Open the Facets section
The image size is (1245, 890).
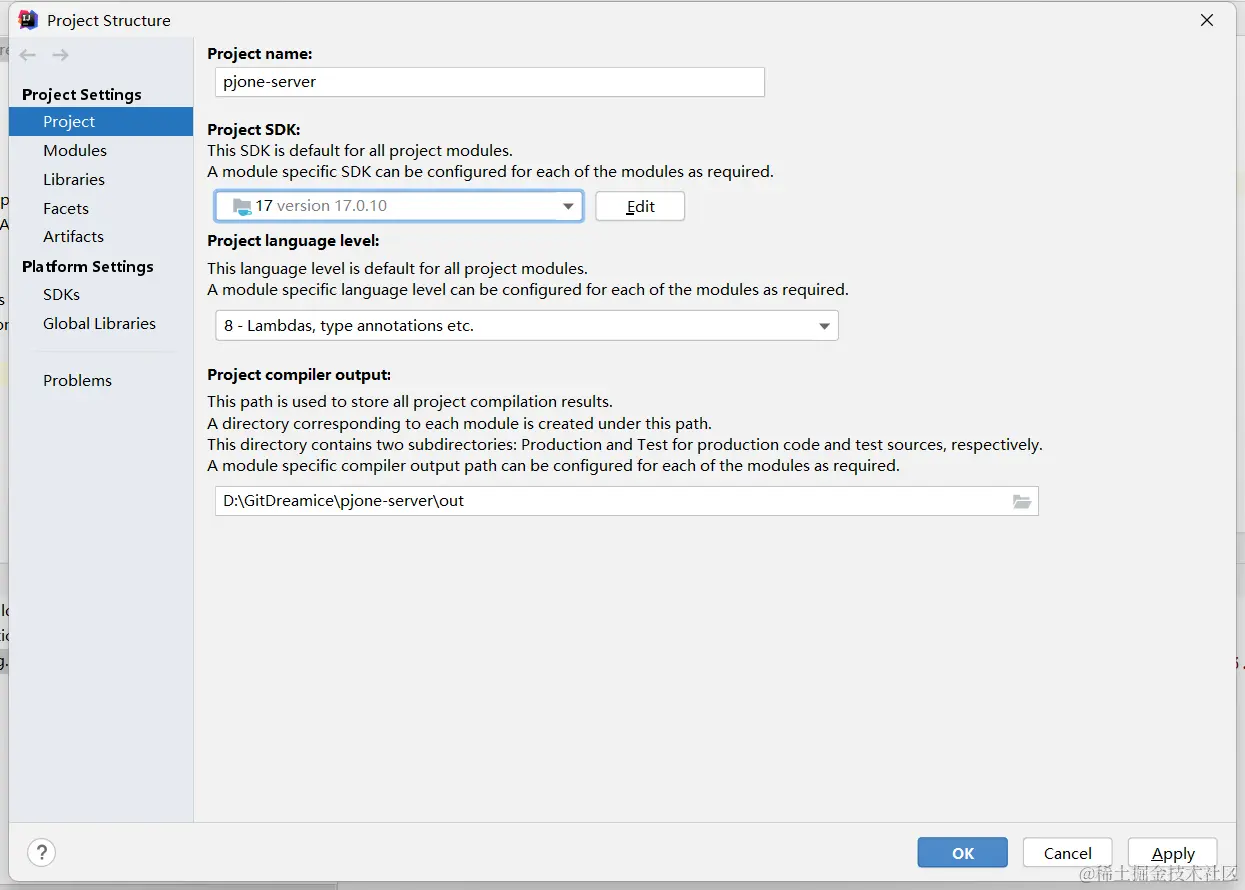point(66,209)
